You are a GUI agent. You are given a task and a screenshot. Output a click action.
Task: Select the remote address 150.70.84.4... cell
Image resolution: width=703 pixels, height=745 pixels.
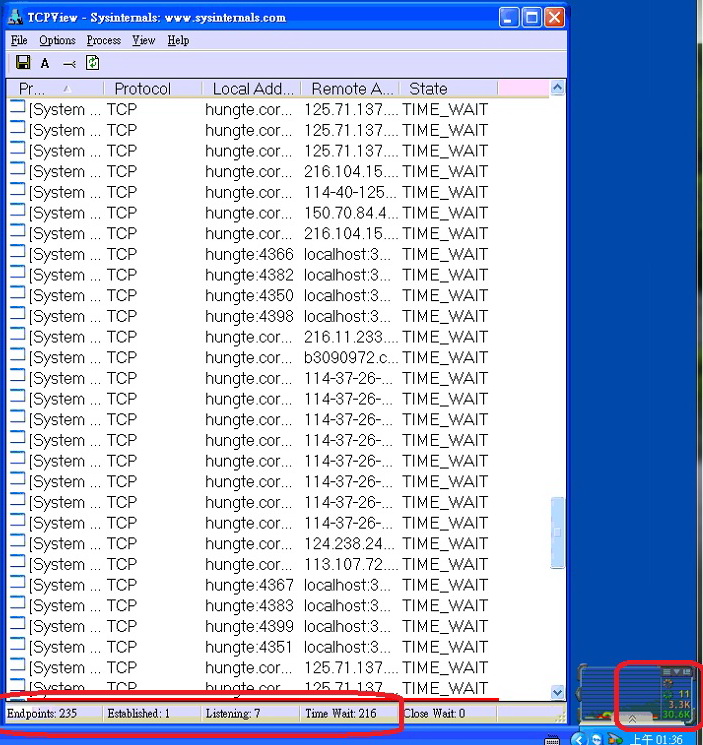(350, 213)
